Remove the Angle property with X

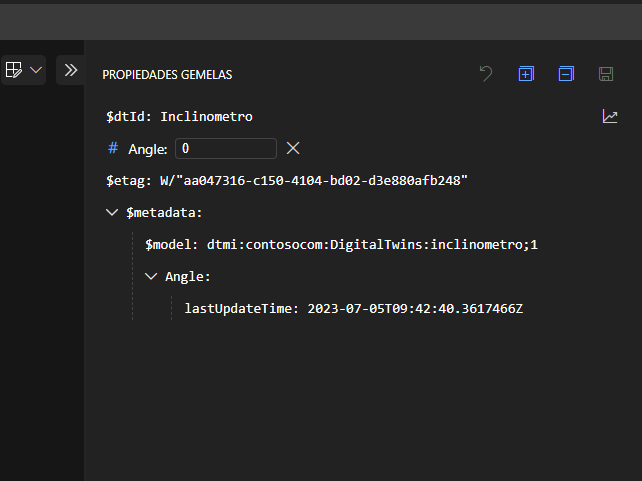click(293, 148)
